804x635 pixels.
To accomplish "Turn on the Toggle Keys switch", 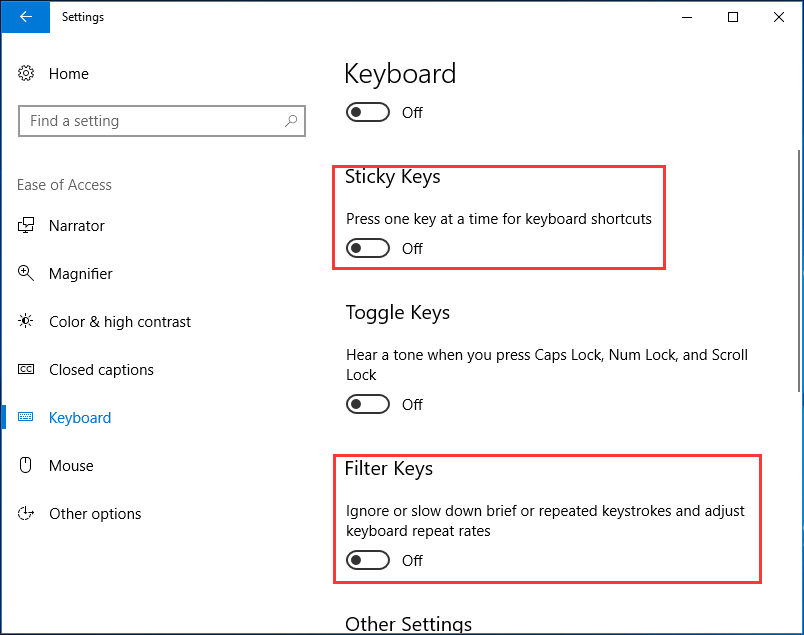I will [368, 404].
